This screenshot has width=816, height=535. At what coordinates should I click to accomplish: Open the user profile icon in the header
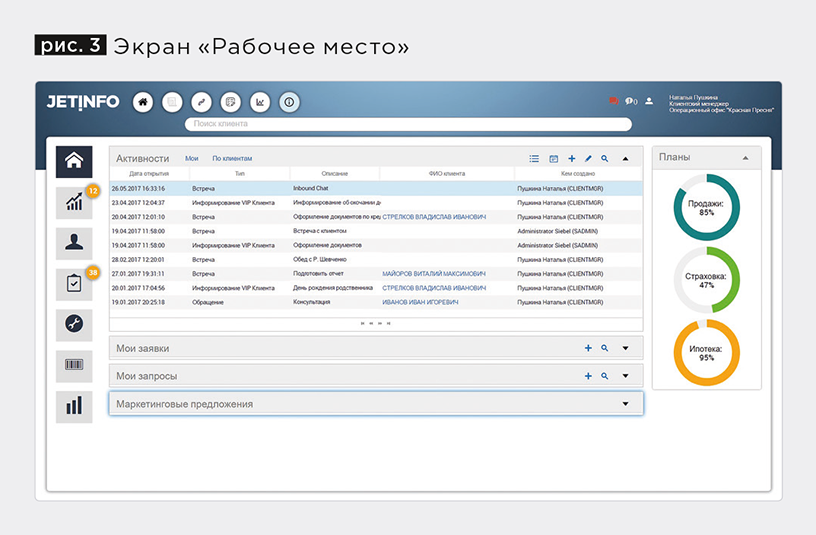[x=649, y=101]
